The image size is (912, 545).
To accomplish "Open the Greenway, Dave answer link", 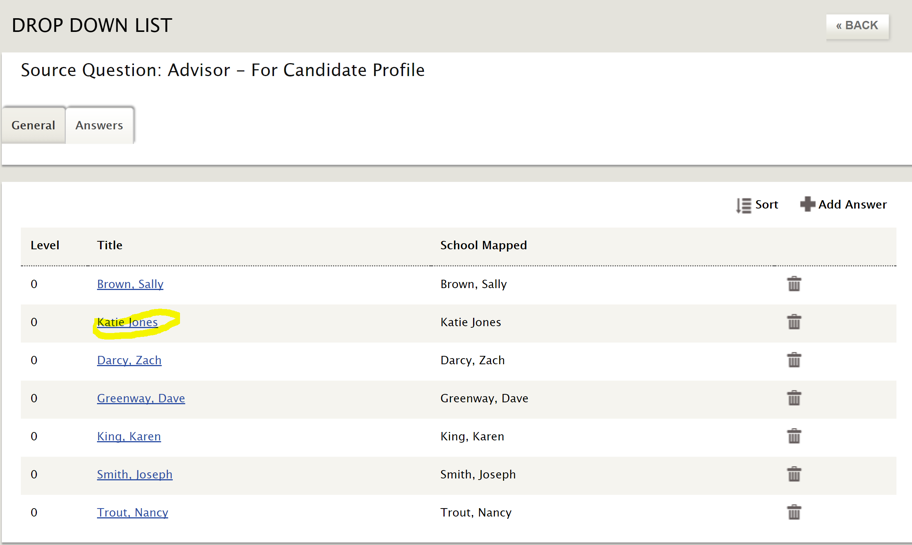I will pyautogui.click(x=141, y=398).
